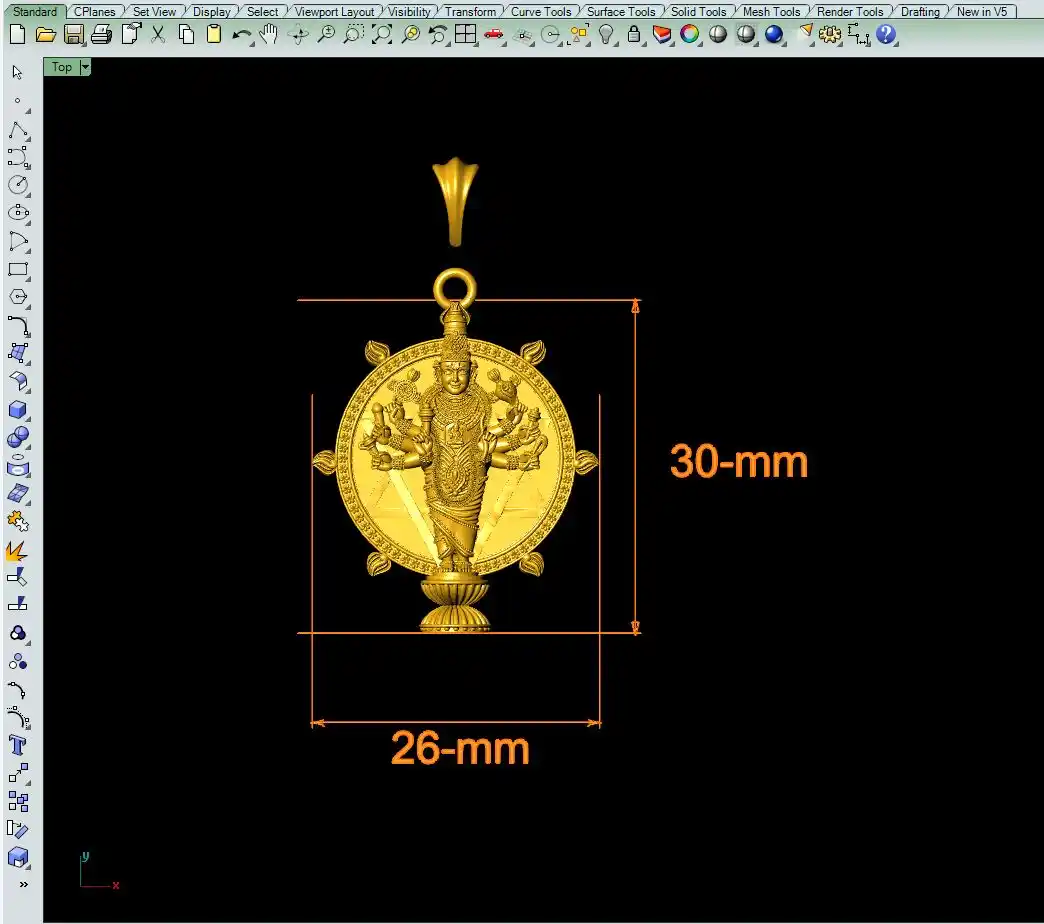Image resolution: width=1044 pixels, height=924 pixels.
Task: Click the Undo arrow icon
Action: pos(241,35)
